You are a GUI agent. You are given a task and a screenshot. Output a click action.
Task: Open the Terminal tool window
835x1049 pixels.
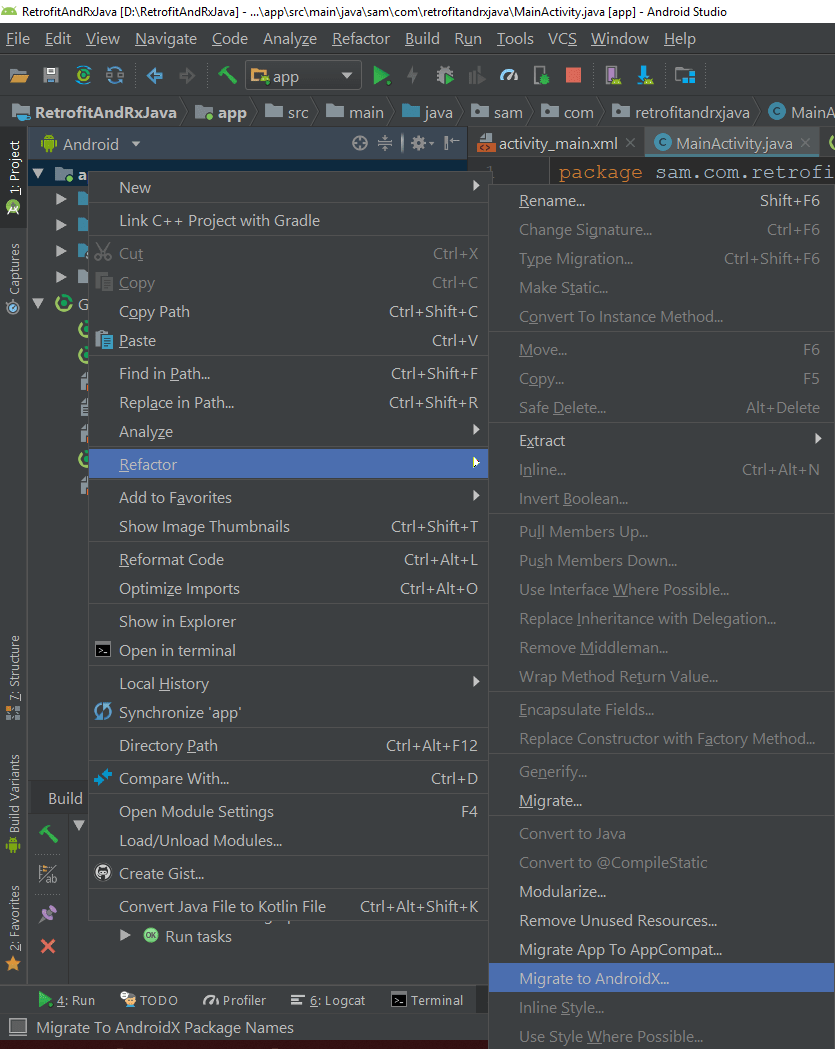[x=427, y=1000]
